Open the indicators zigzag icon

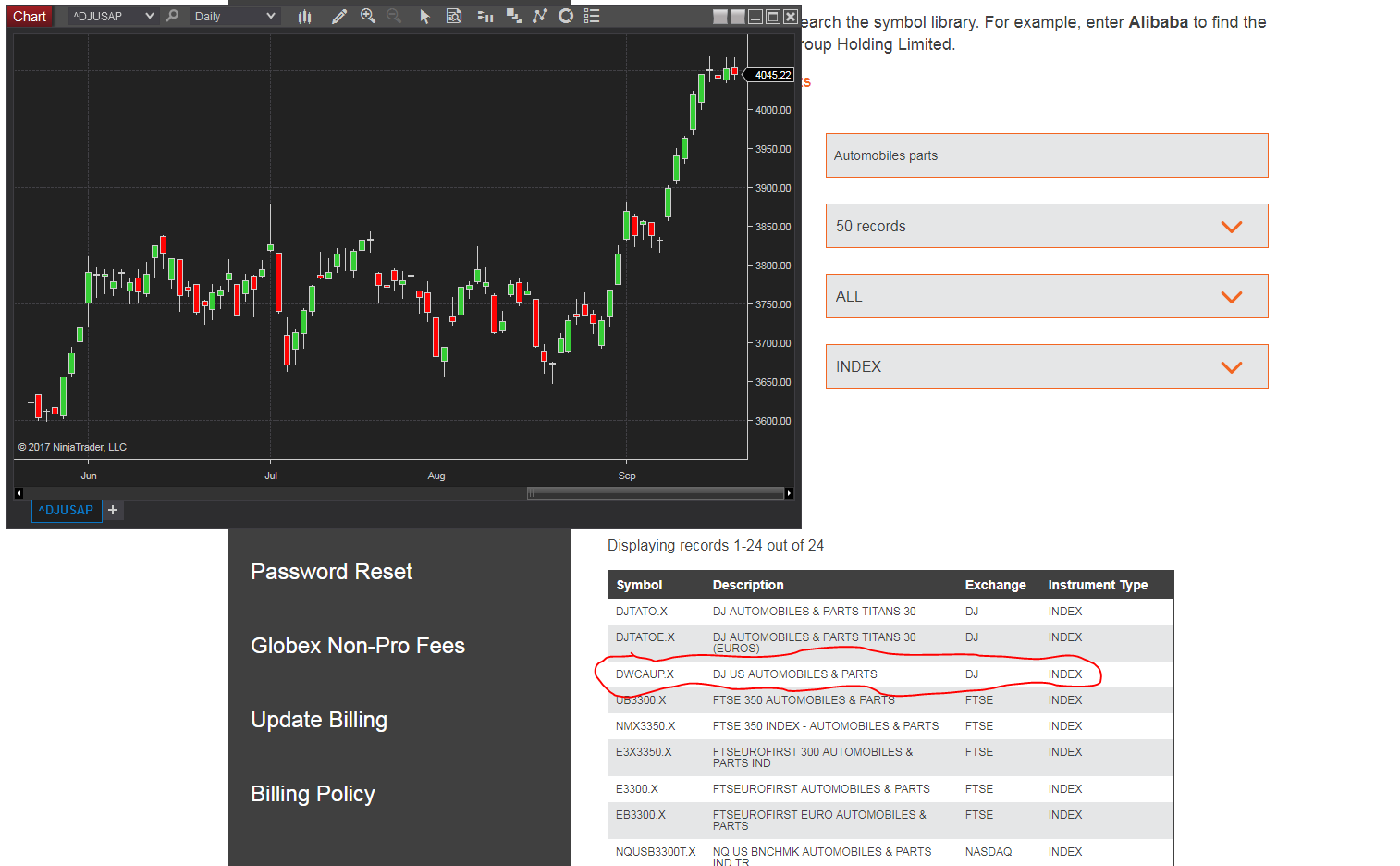540,16
